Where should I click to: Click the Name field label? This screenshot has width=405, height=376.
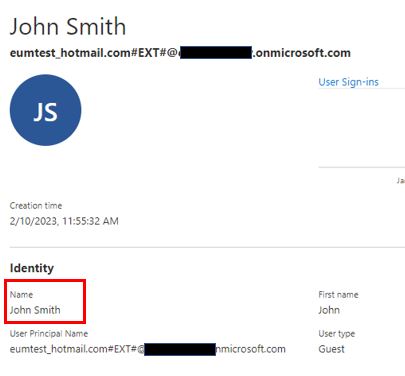[x=21, y=294]
